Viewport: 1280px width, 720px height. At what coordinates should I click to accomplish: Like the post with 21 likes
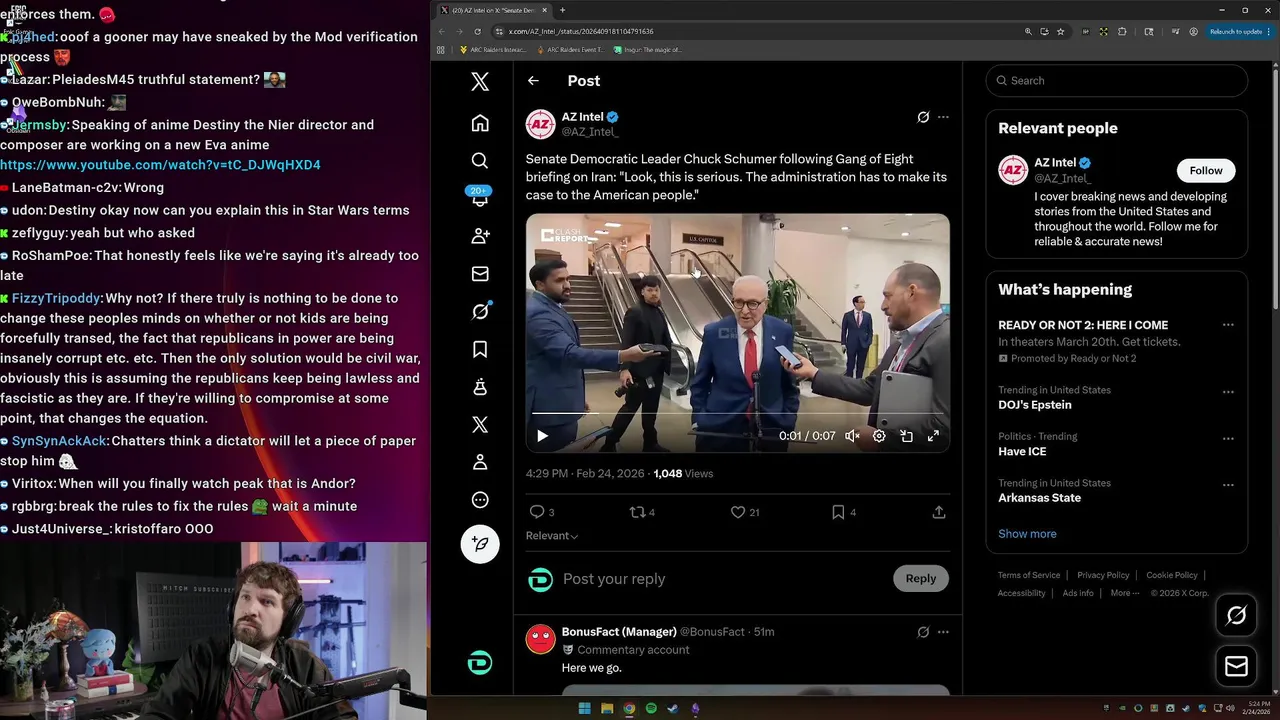[745, 512]
